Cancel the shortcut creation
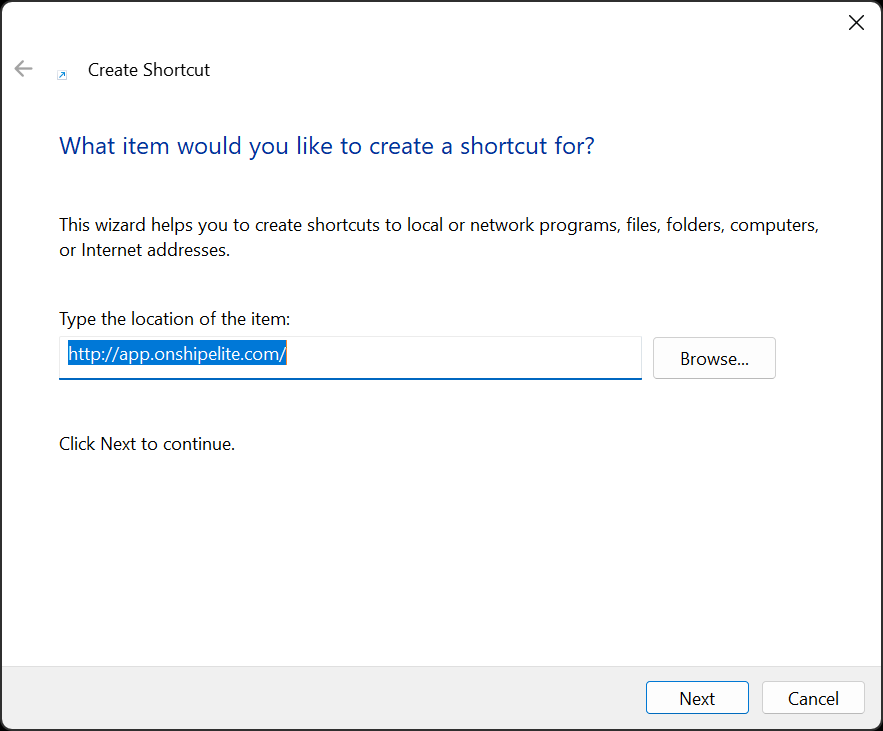This screenshot has height=731, width=883. coord(813,698)
